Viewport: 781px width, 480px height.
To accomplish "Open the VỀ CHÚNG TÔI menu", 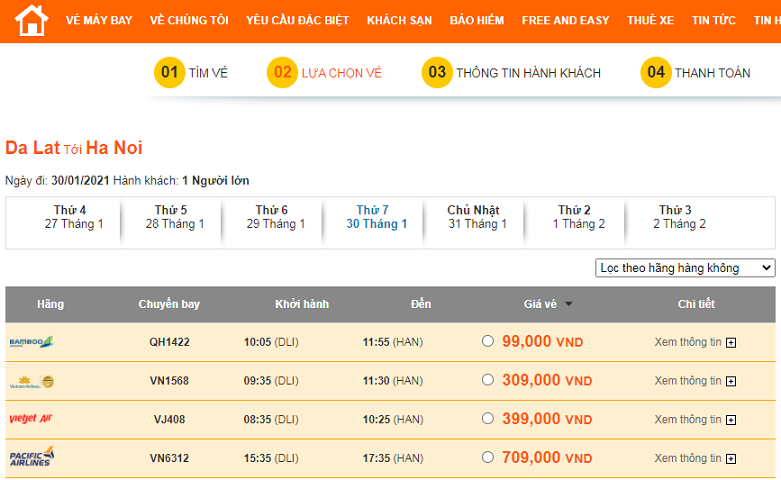I will pyautogui.click(x=189, y=20).
